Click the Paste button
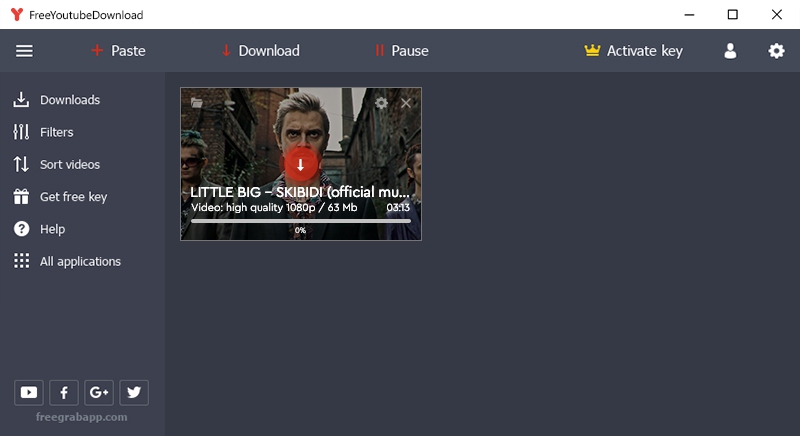This screenshot has height=436, width=800. 118,50
